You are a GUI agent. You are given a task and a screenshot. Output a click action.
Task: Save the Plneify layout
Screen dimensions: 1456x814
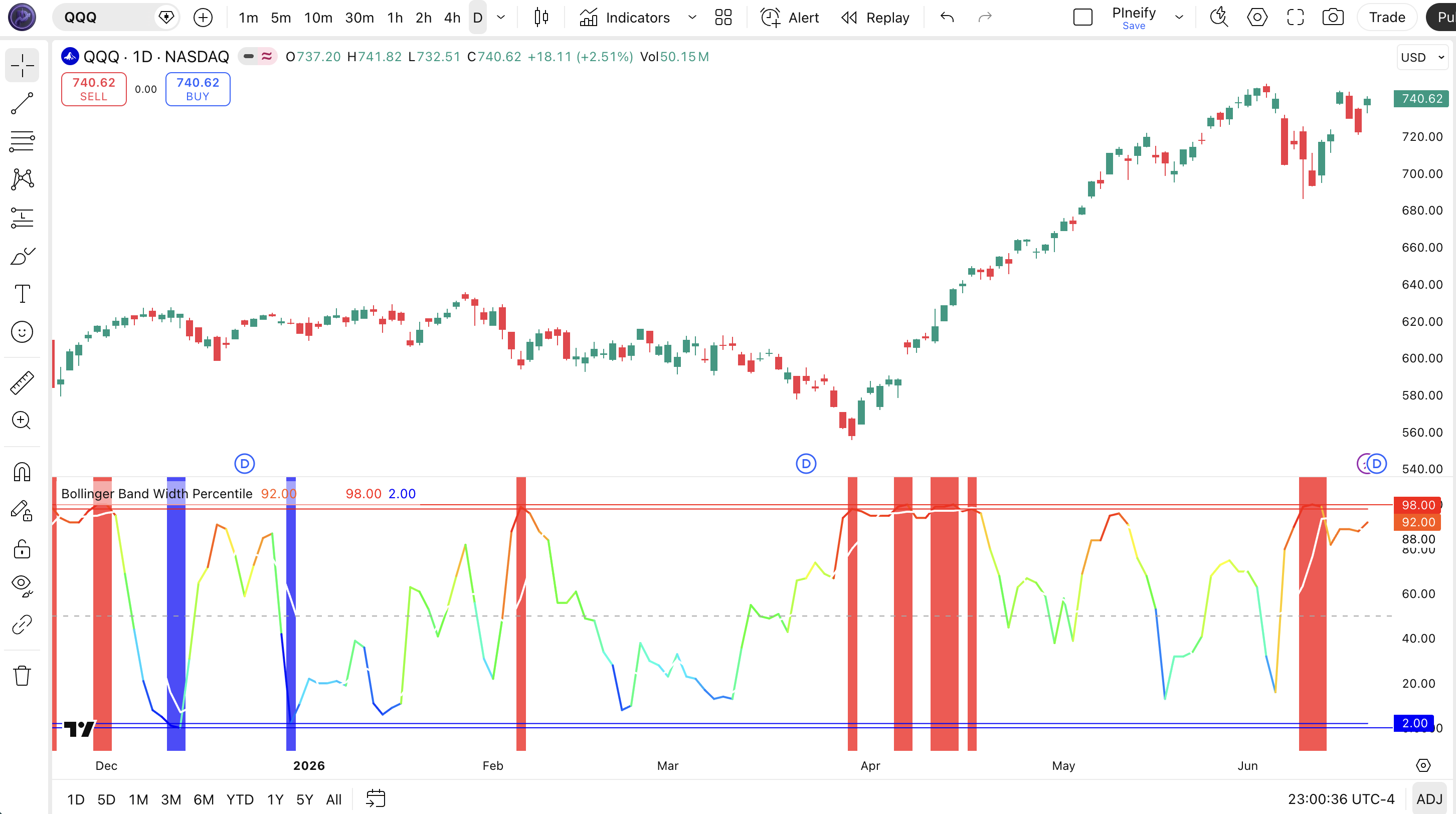pos(1134,26)
